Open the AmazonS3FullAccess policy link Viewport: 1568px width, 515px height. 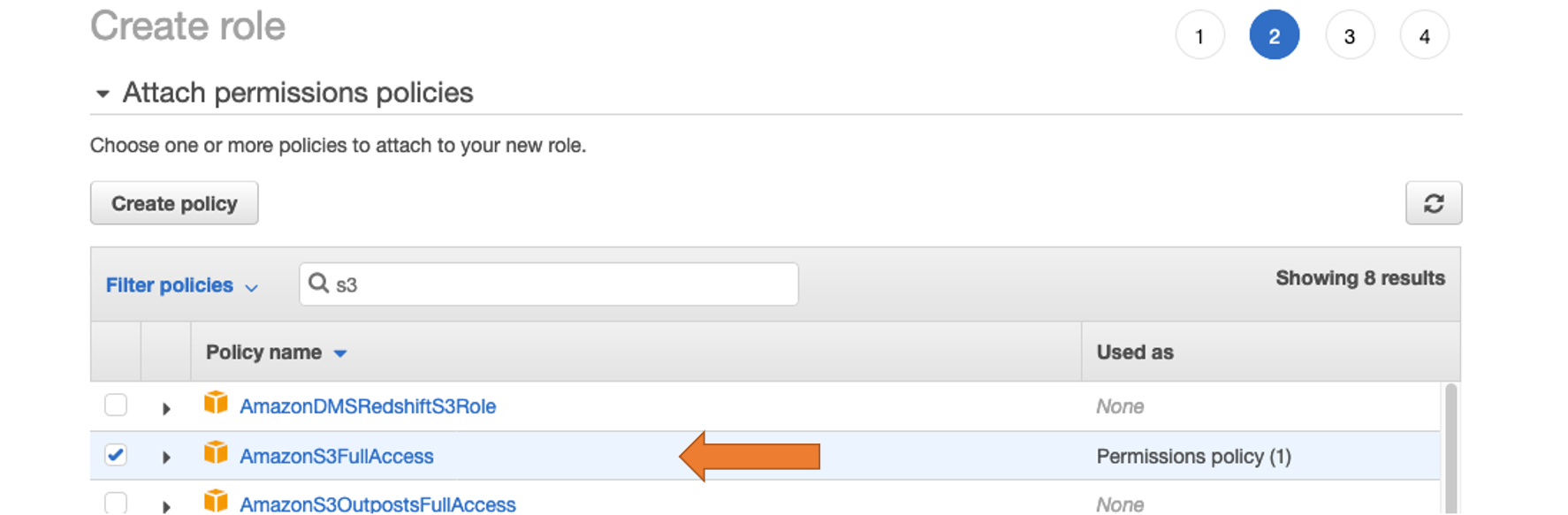pos(337,456)
